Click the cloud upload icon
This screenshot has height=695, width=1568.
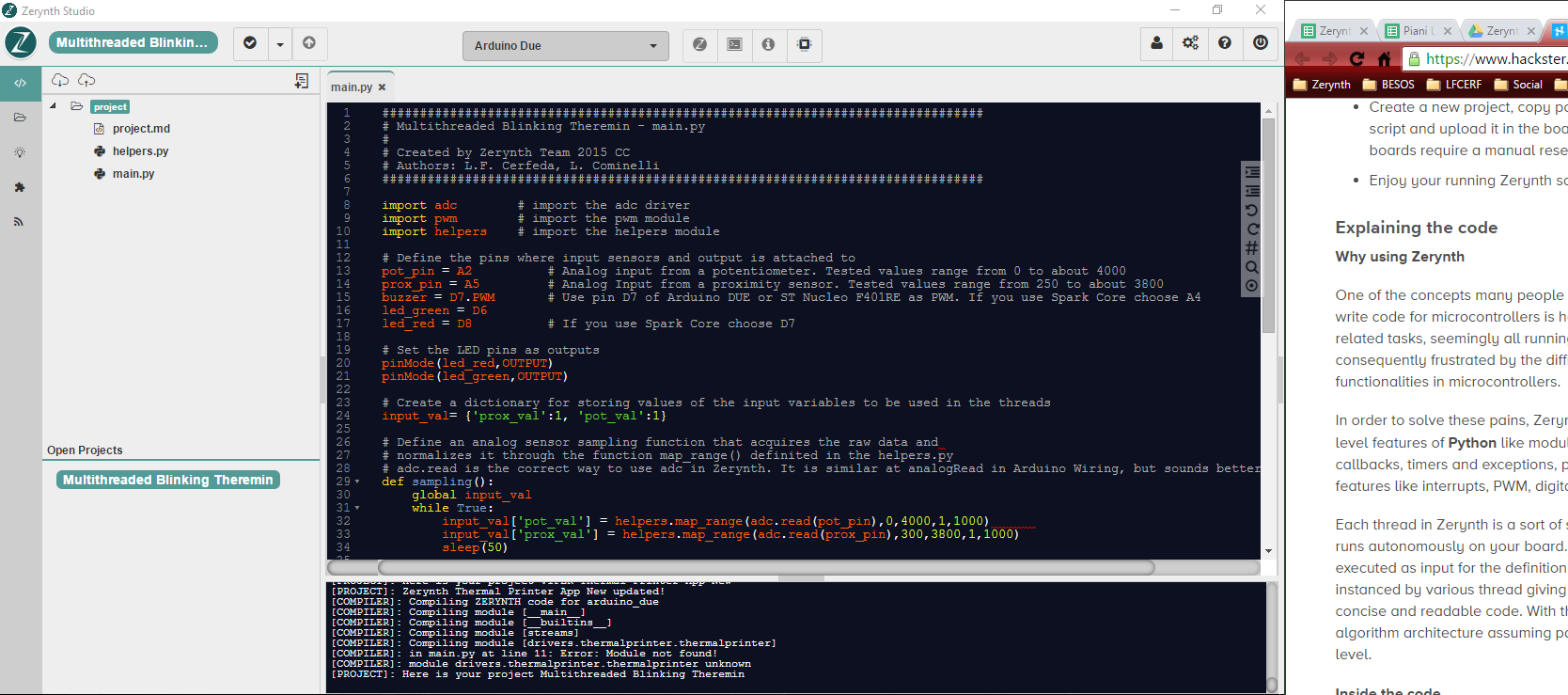(86, 81)
